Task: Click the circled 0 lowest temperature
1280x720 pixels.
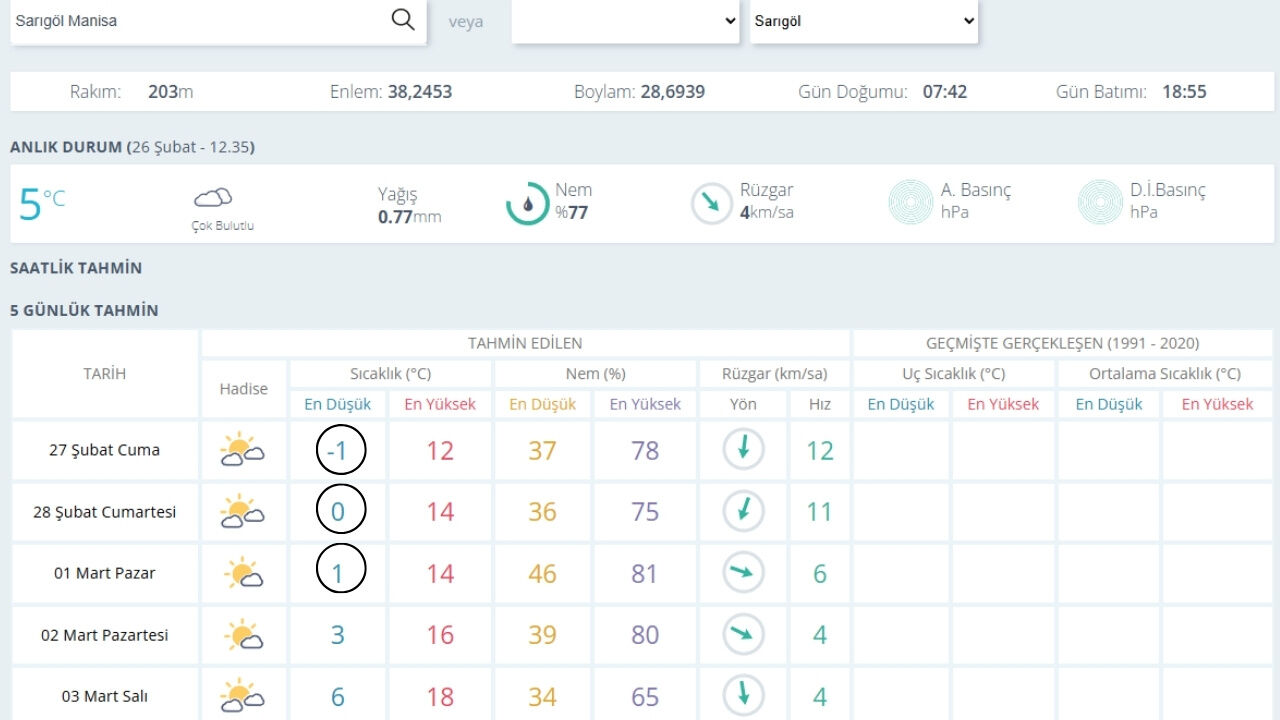Action: point(340,512)
